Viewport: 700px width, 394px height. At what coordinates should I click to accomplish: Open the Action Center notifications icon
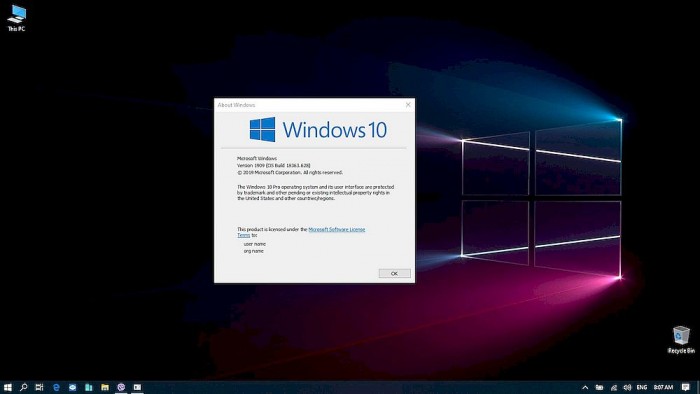tap(686, 387)
